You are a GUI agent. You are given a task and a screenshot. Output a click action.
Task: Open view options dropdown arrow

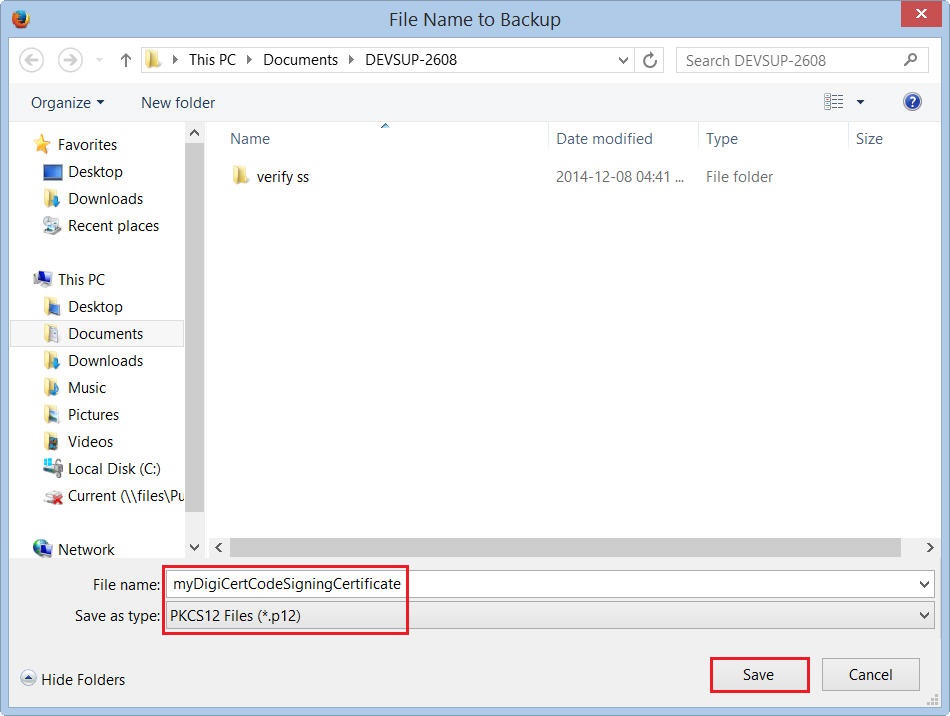[x=860, y=102]
